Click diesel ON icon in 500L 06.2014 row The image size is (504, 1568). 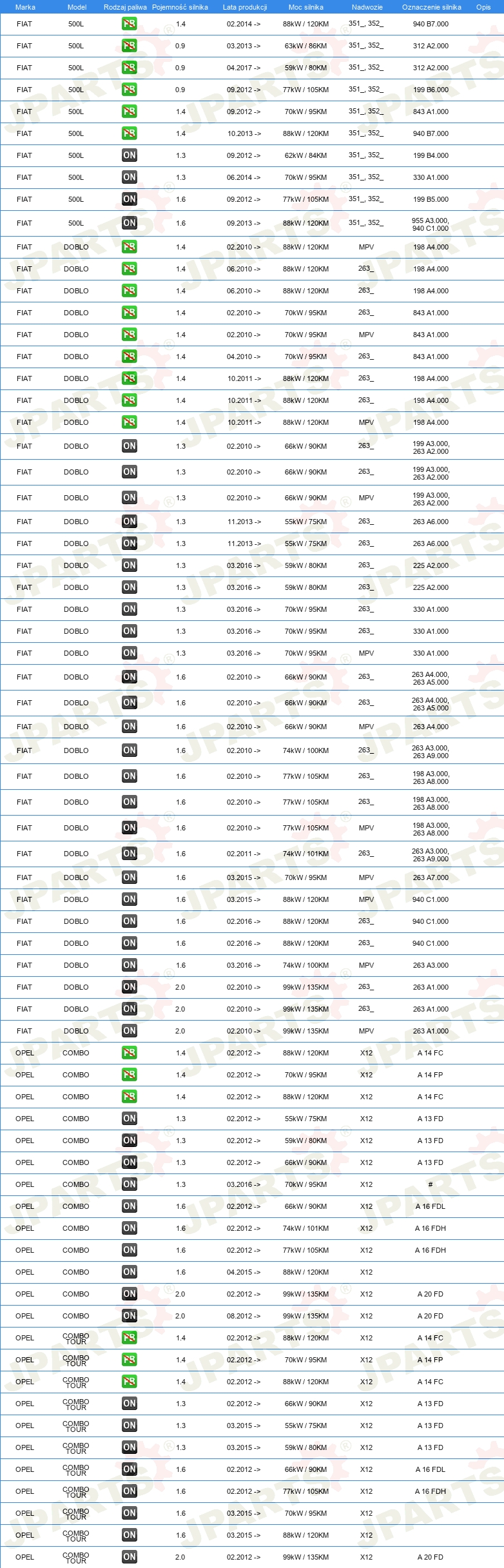(x=129, y=177)
